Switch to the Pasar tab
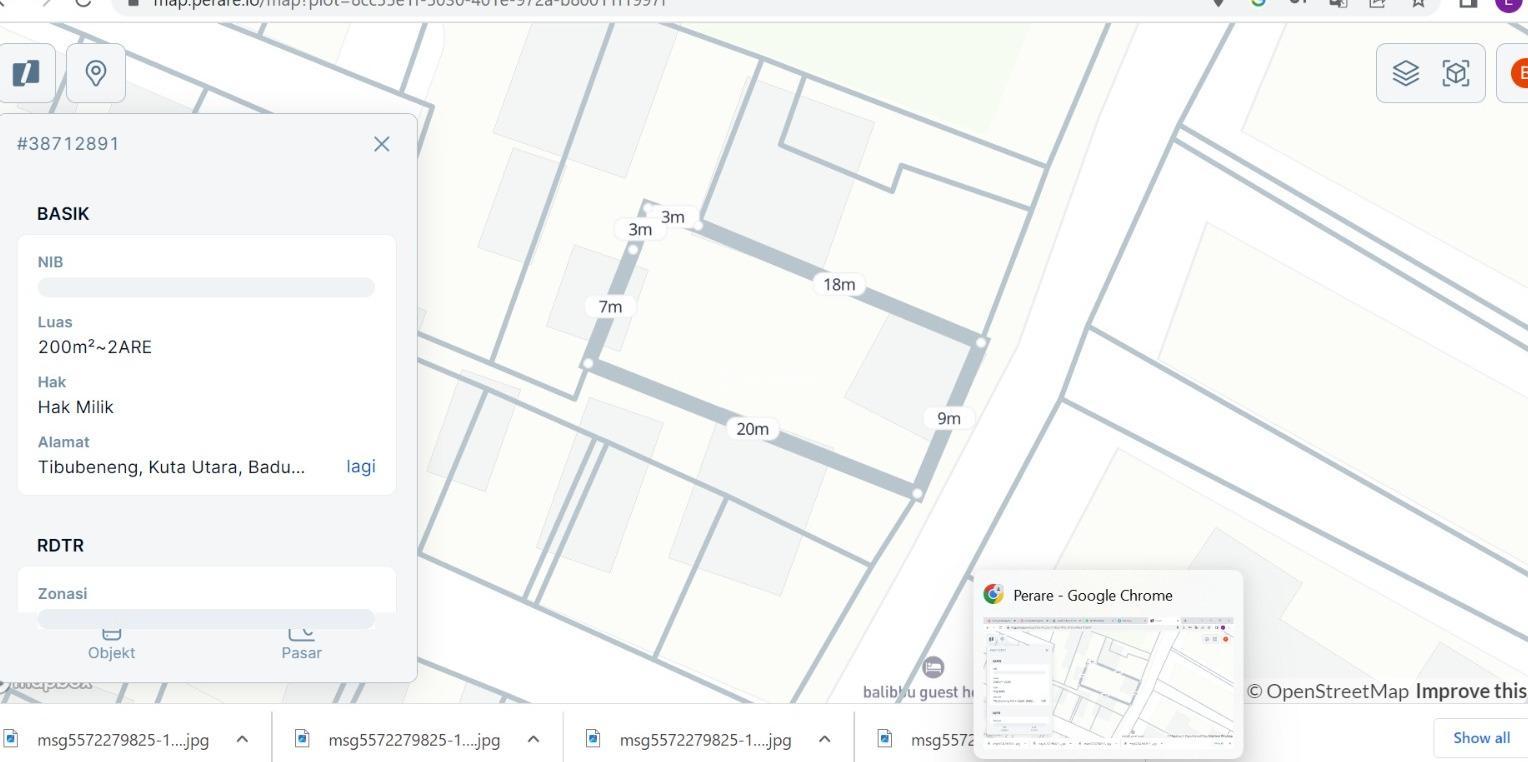 pos(301,643)
